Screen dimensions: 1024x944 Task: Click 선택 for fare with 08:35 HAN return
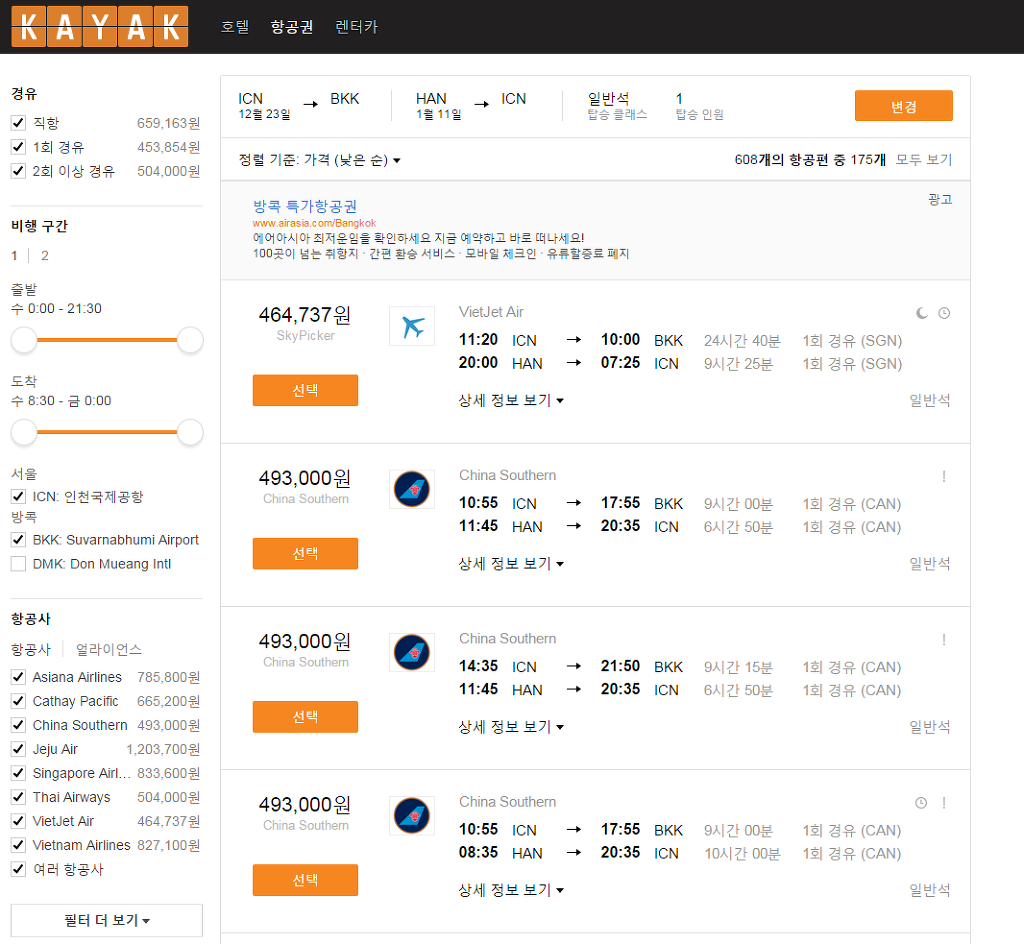(306, 880)
